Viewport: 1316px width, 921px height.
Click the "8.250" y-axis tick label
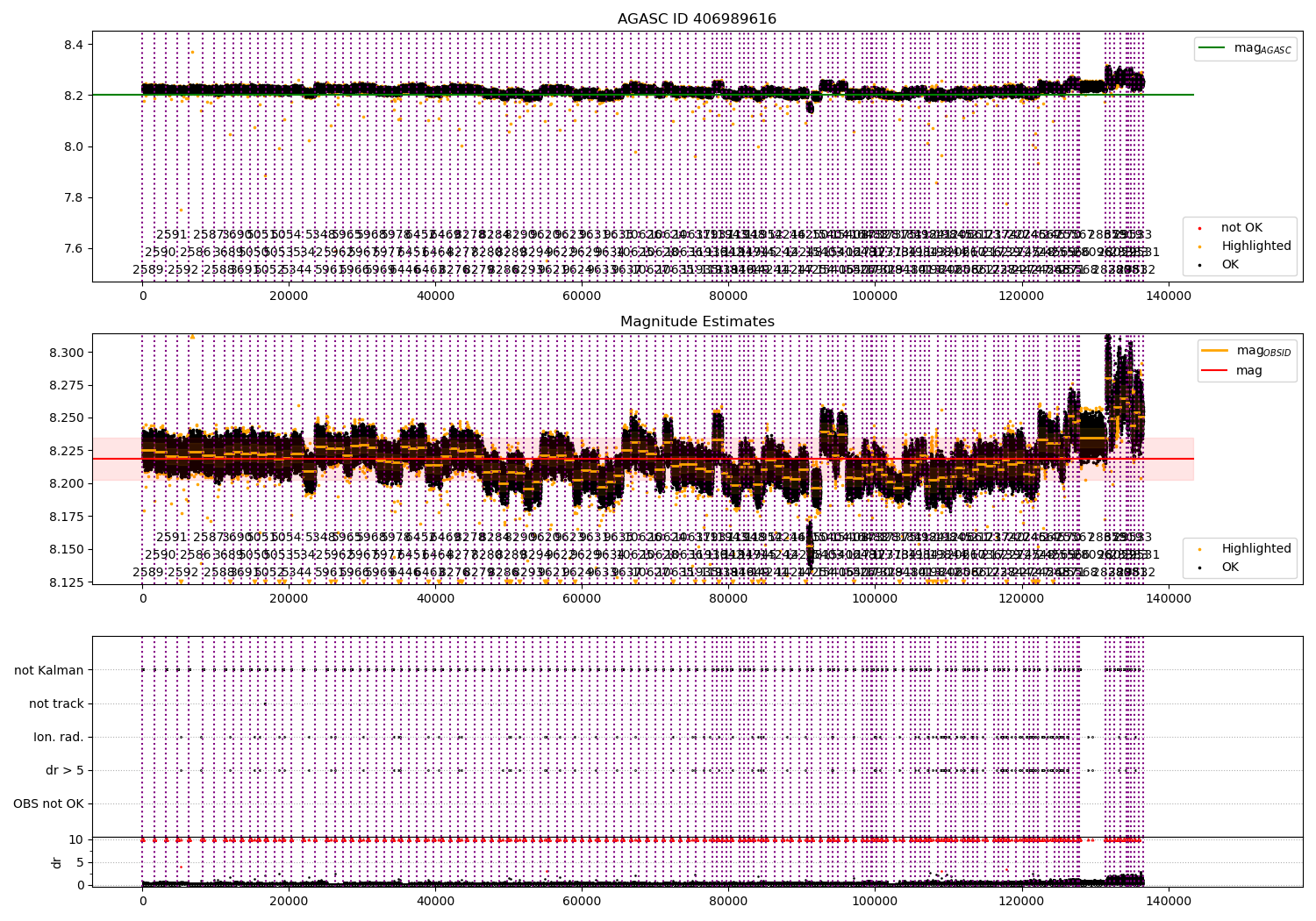click(x=66, y=418)
